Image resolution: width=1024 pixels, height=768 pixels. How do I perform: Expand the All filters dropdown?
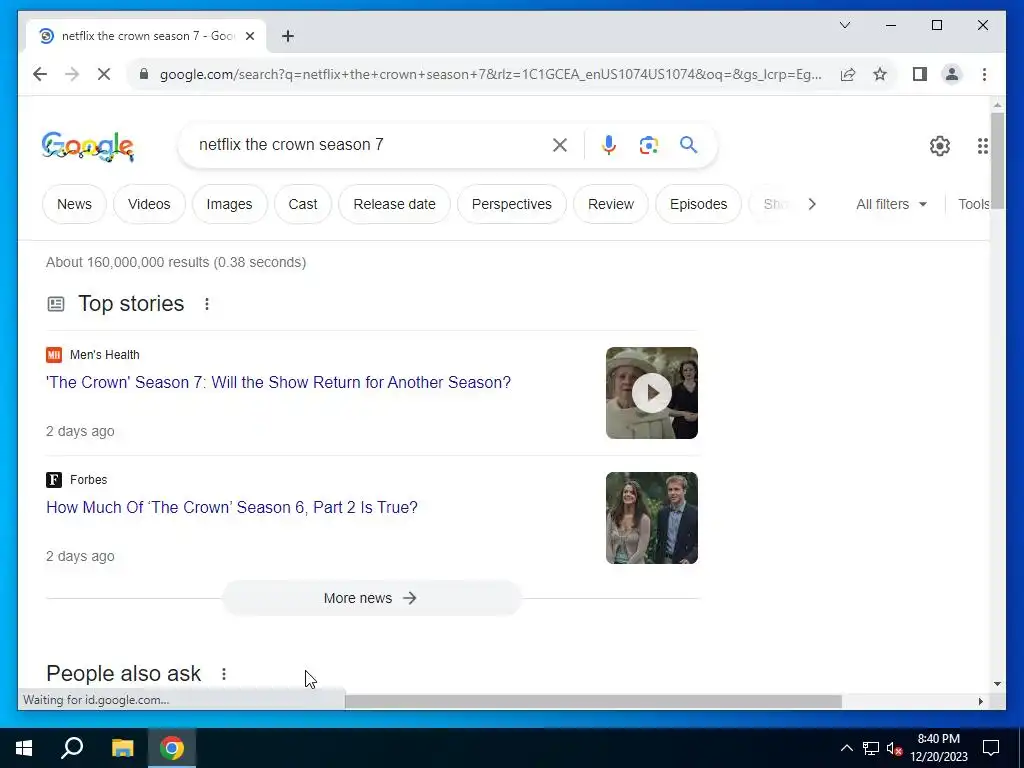point(891,204)
